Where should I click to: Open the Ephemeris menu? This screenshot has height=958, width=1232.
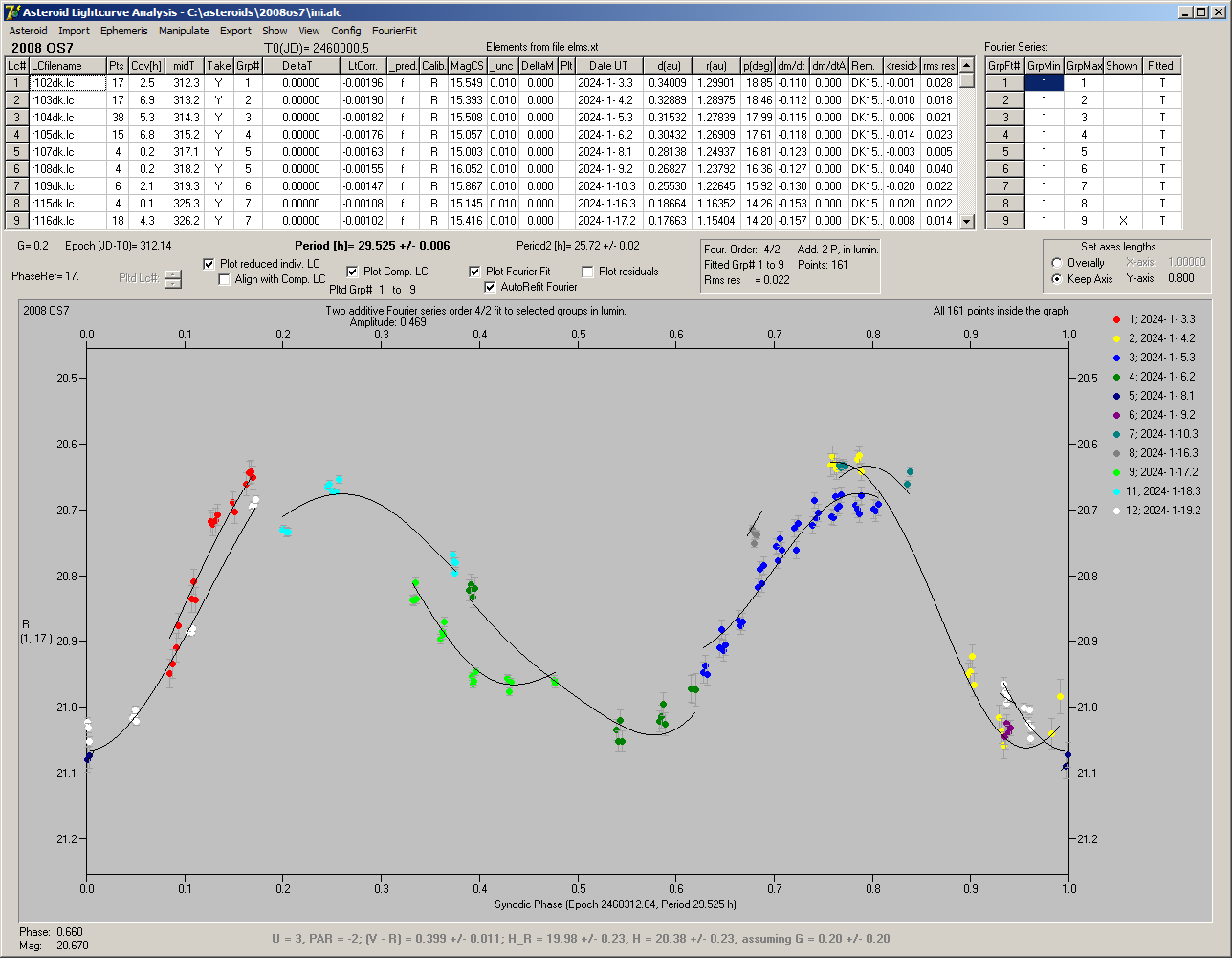click(124, 31)
